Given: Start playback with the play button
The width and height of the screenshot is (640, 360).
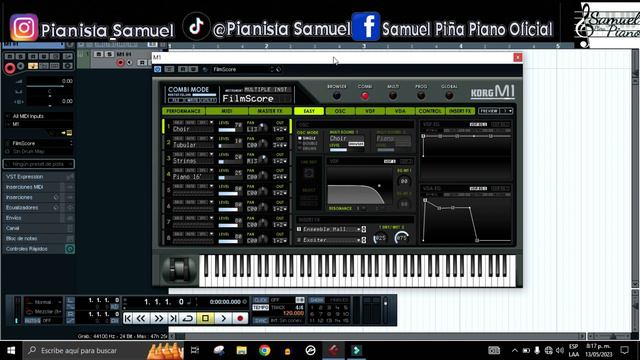Looking at the screenshot, I should 223,318.
